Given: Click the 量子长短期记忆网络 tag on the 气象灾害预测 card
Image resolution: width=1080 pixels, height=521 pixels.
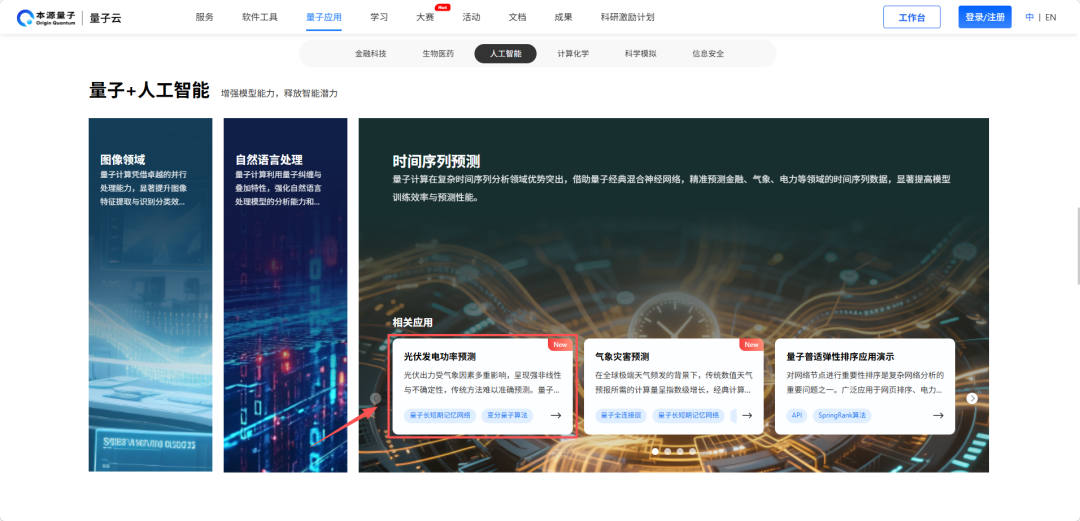Looking at the screenshot, I should tap(688, 416).
